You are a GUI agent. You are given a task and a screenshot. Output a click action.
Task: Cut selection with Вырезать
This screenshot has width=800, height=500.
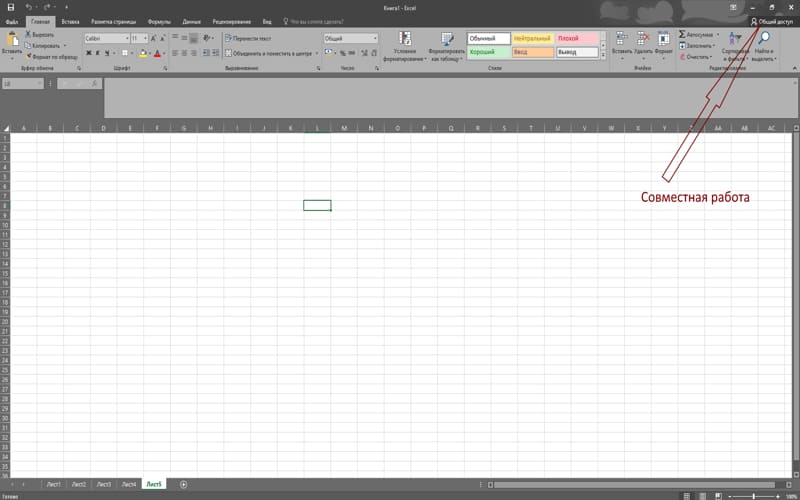[40, 35]
